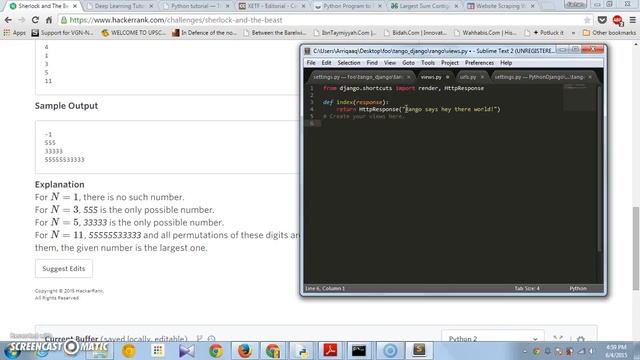Open the Chrome hamburger menu
This screenshot has width=640, height=360.
tap(632, 20)
